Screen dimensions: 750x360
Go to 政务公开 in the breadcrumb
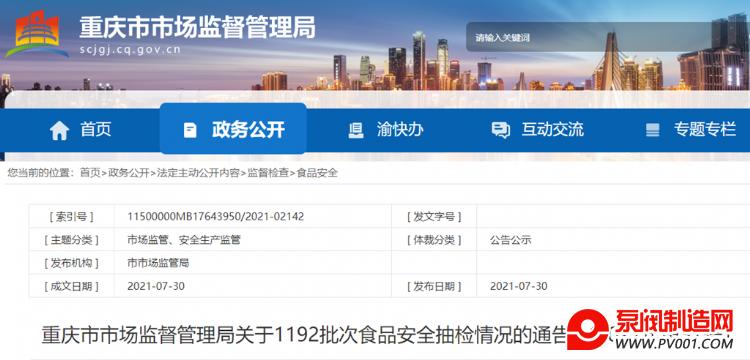(x=129, y=173)
